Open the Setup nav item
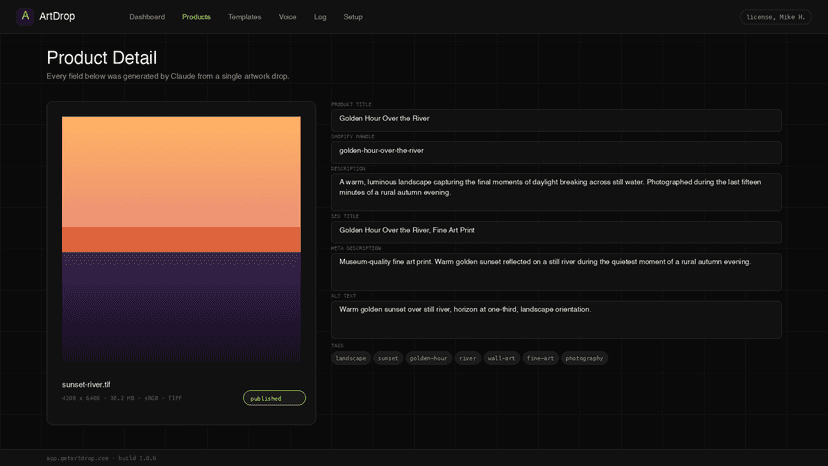 (x=353, y=17)
